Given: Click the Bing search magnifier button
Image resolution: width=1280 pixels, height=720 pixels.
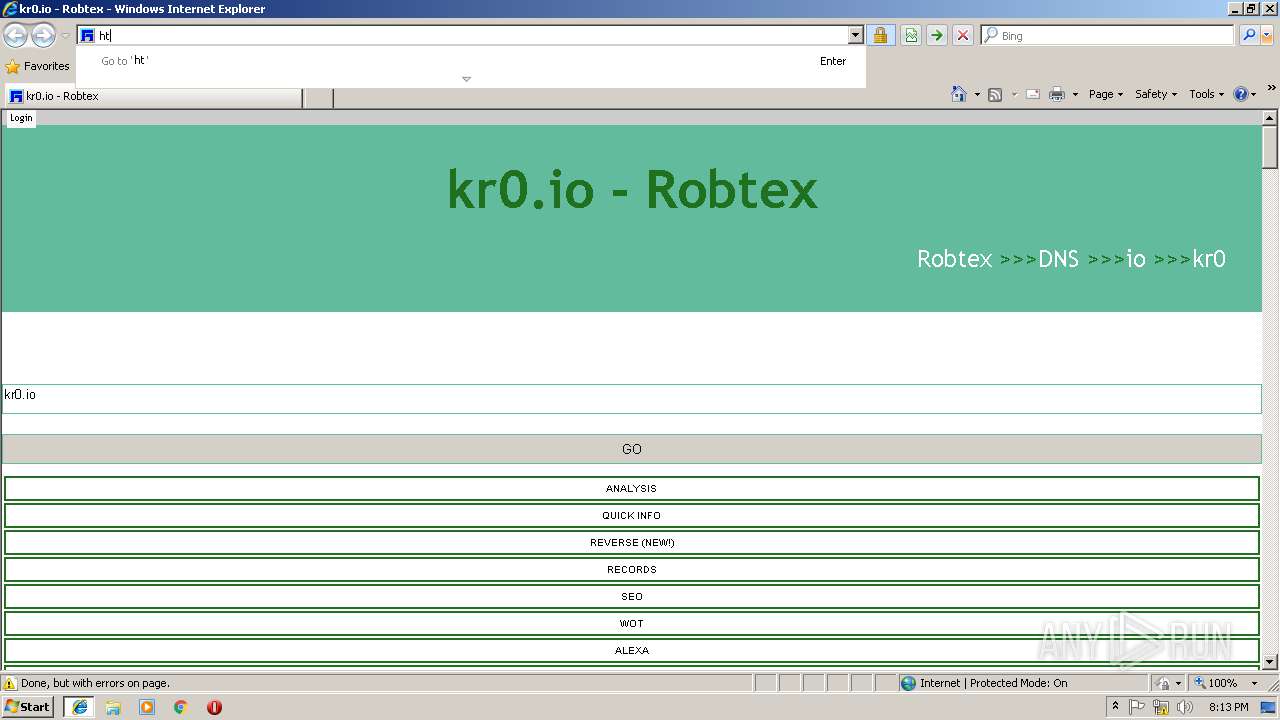Looking at the screenshot, I should point(1248,36).
